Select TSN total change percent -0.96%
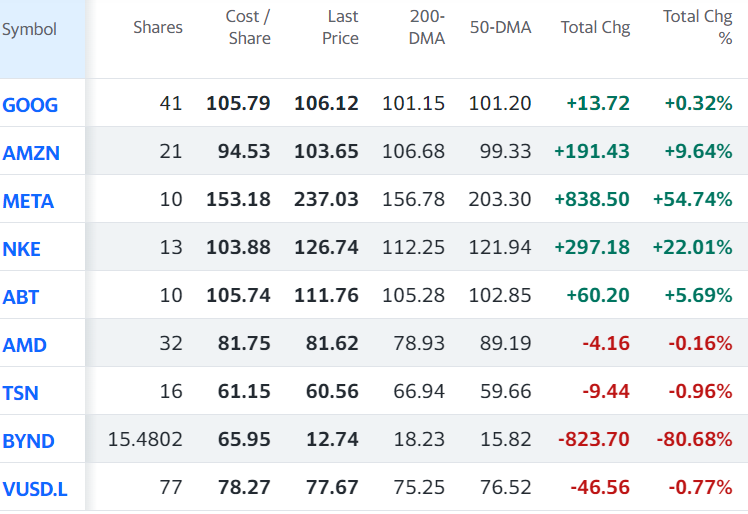The height and width of the screenshot is (514, 748). click(x=700, y=392)
